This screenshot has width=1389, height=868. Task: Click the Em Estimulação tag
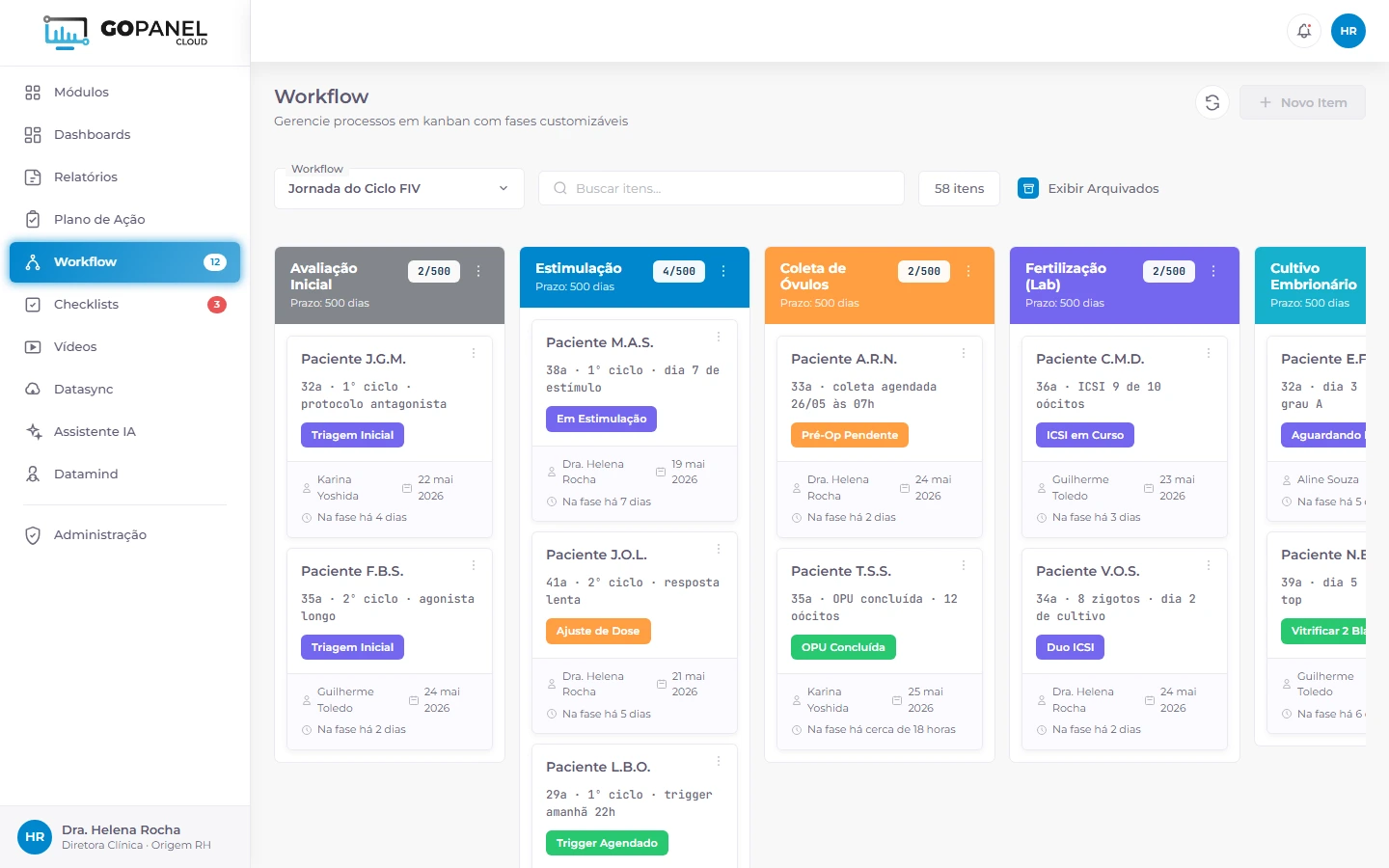[601, 419]
